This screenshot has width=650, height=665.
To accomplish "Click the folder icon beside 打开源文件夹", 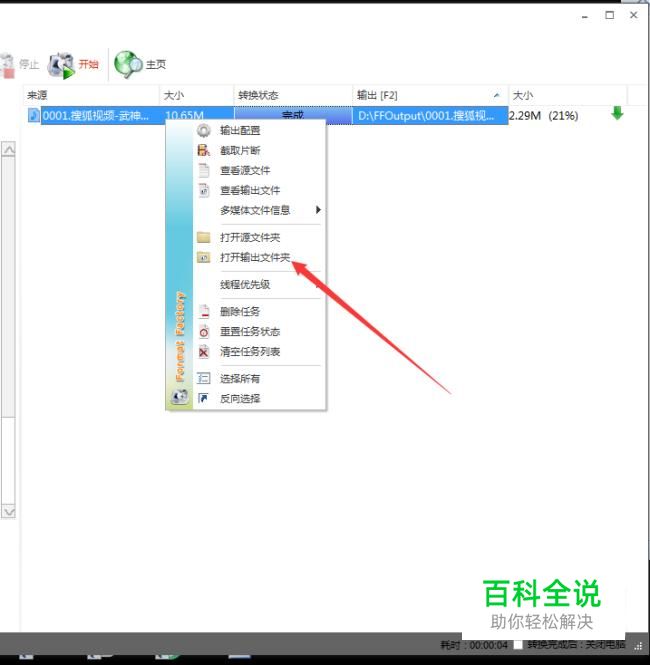I will (204, 237).
